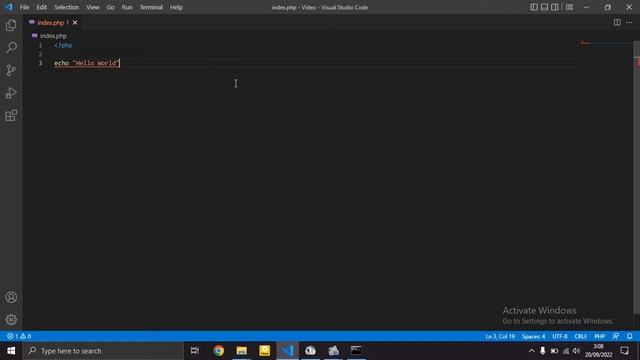This screenshot has width=640, height=360.
Task: Open the Accounts menu icon
Action: (11, 297)
